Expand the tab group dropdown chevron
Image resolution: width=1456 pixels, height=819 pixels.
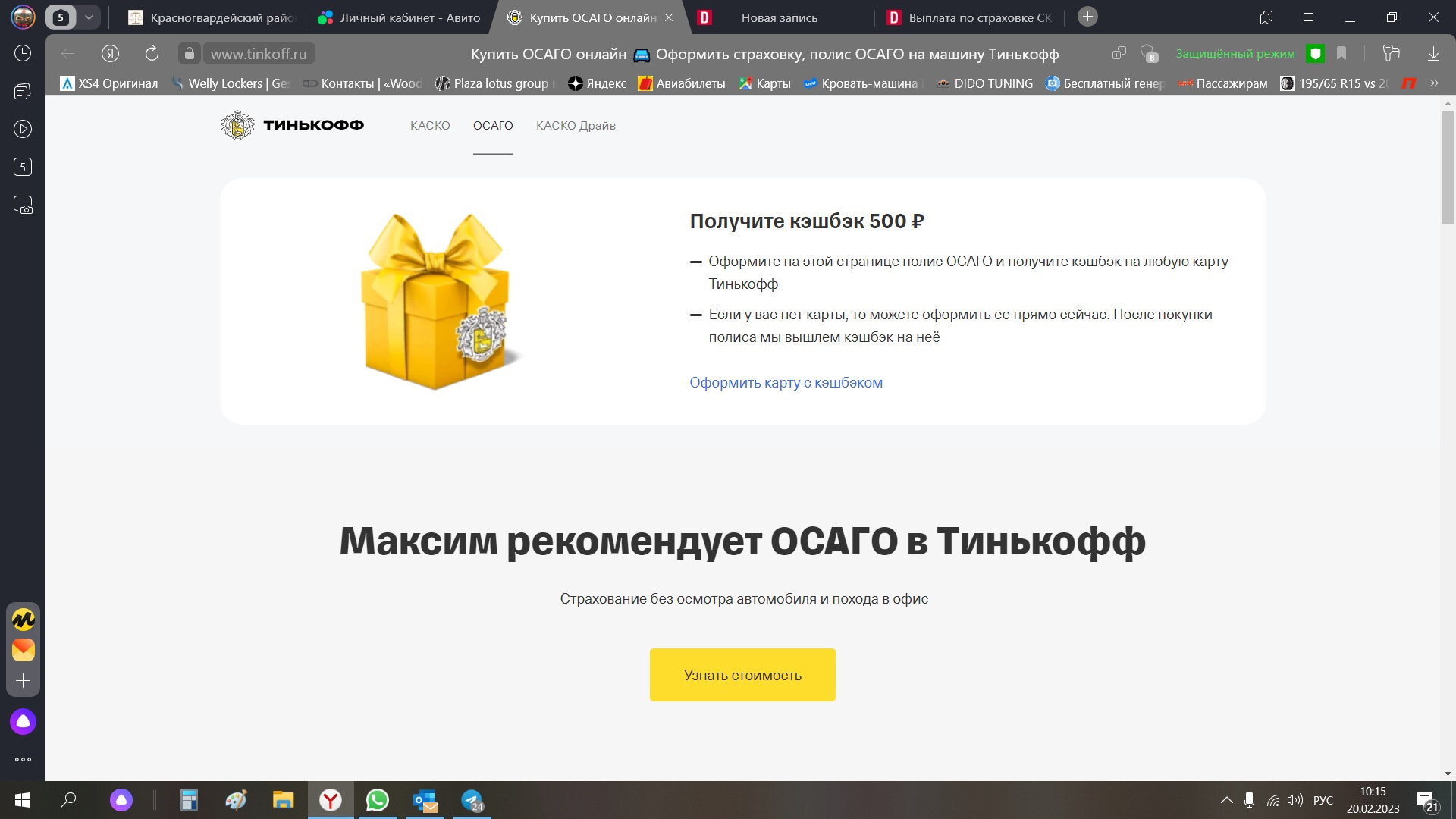tap(89, 17)
